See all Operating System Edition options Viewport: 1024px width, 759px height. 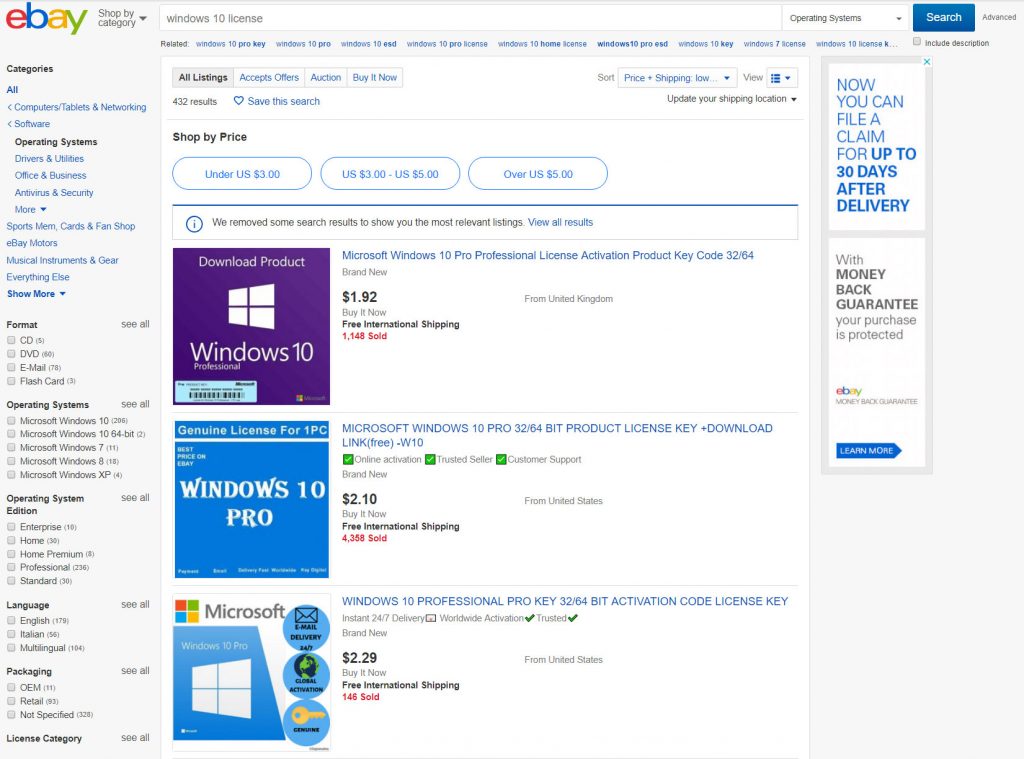coord(135,498)
